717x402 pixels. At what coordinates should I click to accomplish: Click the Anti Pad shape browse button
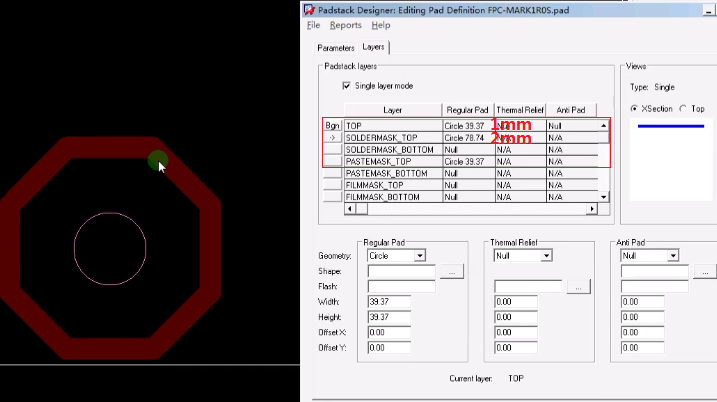pos(707,271)
